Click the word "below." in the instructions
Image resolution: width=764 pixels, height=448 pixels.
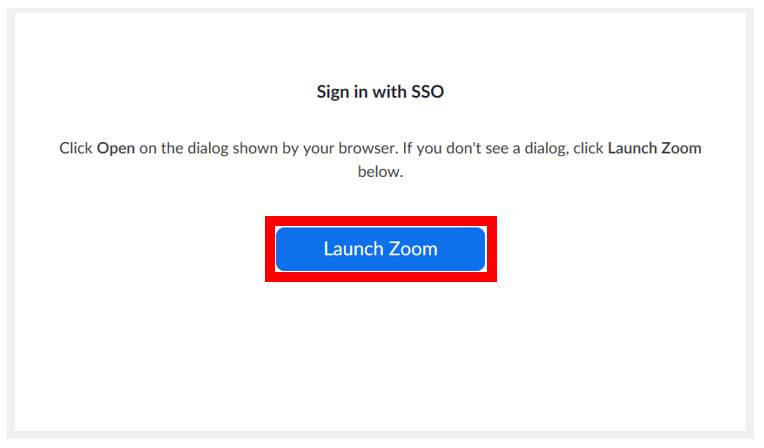[x=380, y=171]
